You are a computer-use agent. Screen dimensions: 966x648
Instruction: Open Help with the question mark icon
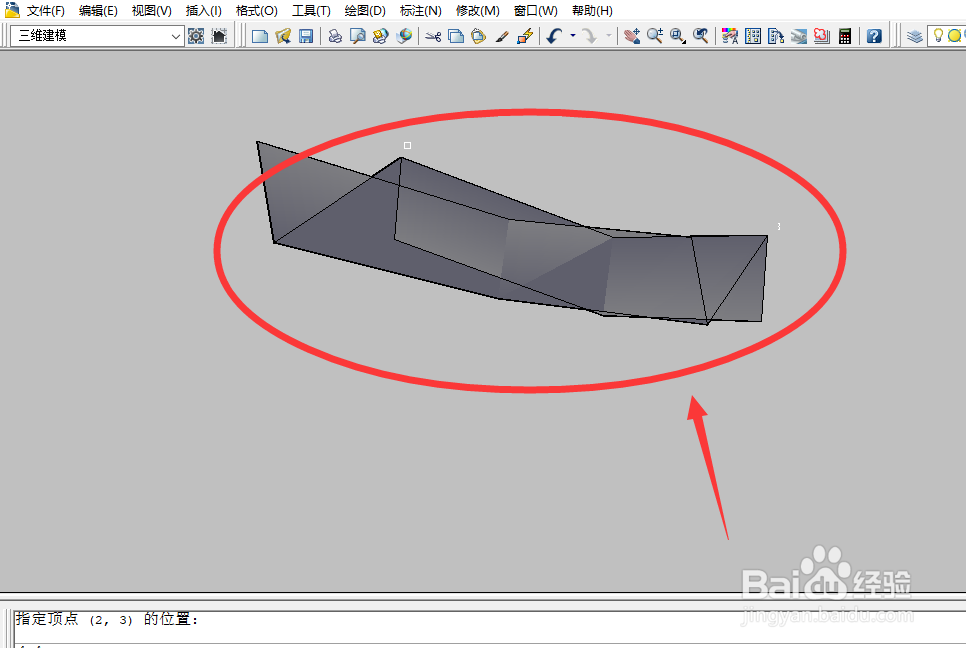pos(874,36)
